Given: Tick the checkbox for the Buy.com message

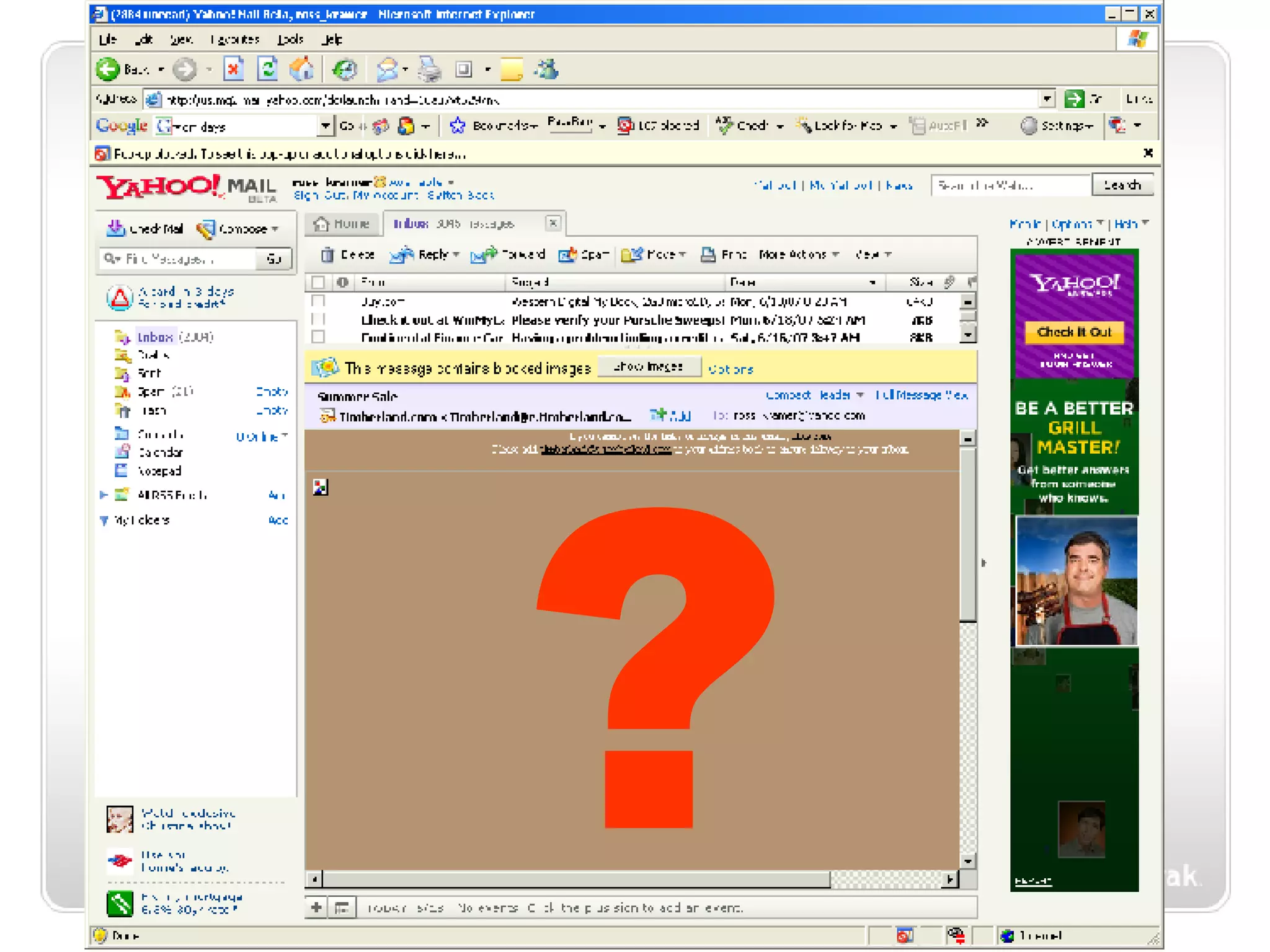Looking at the screenshot, I should tap(318, 302).
